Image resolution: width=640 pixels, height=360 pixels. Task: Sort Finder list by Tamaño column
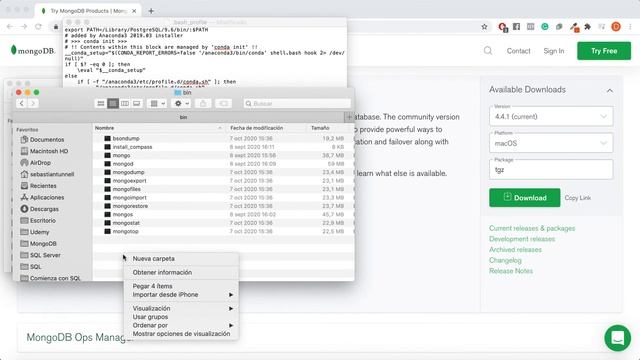(329, 128)
